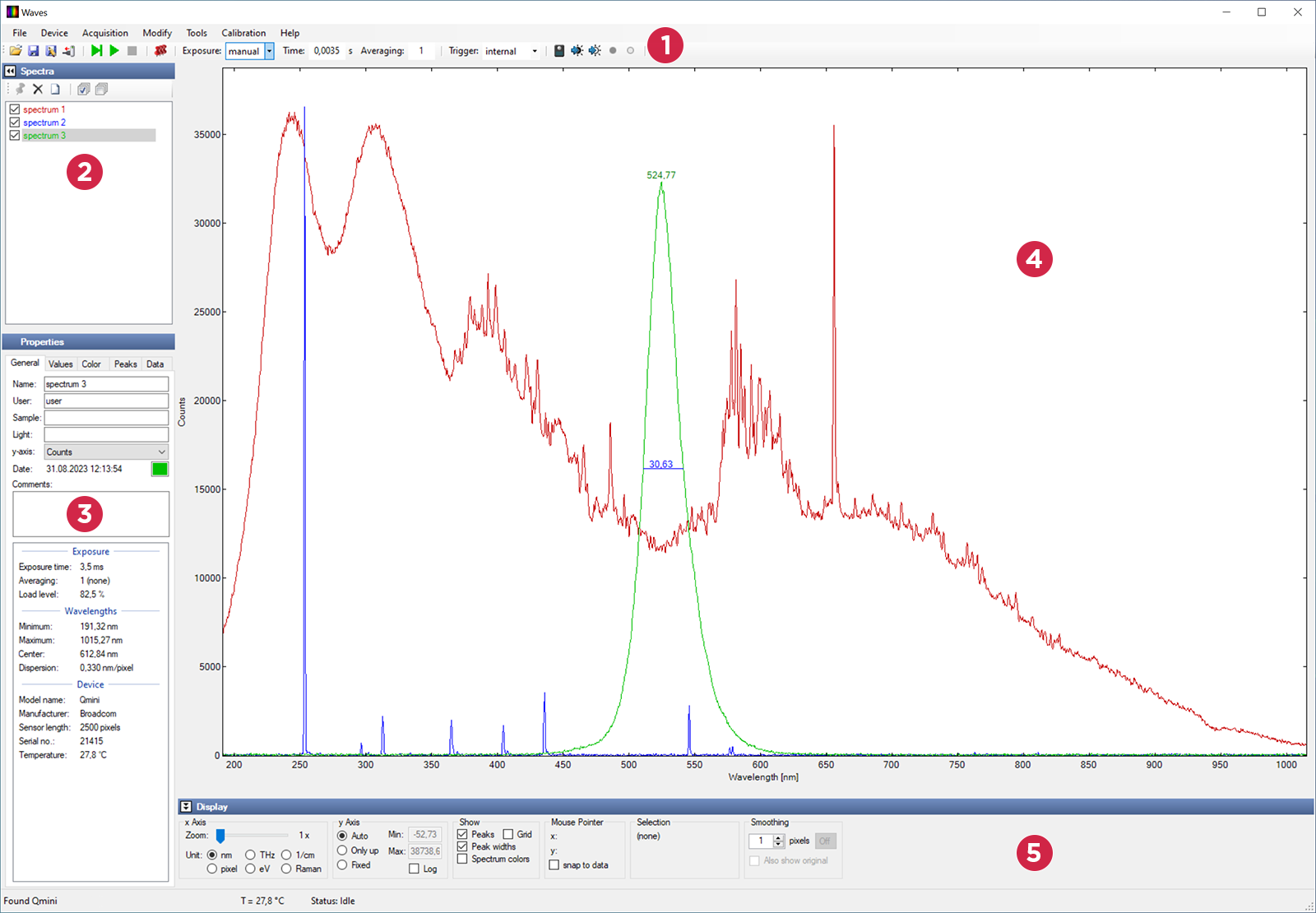The height and width of the screenshot is (913, 1316).
Task: Change the spectrum date color swatch
Action: coord(159,469)
